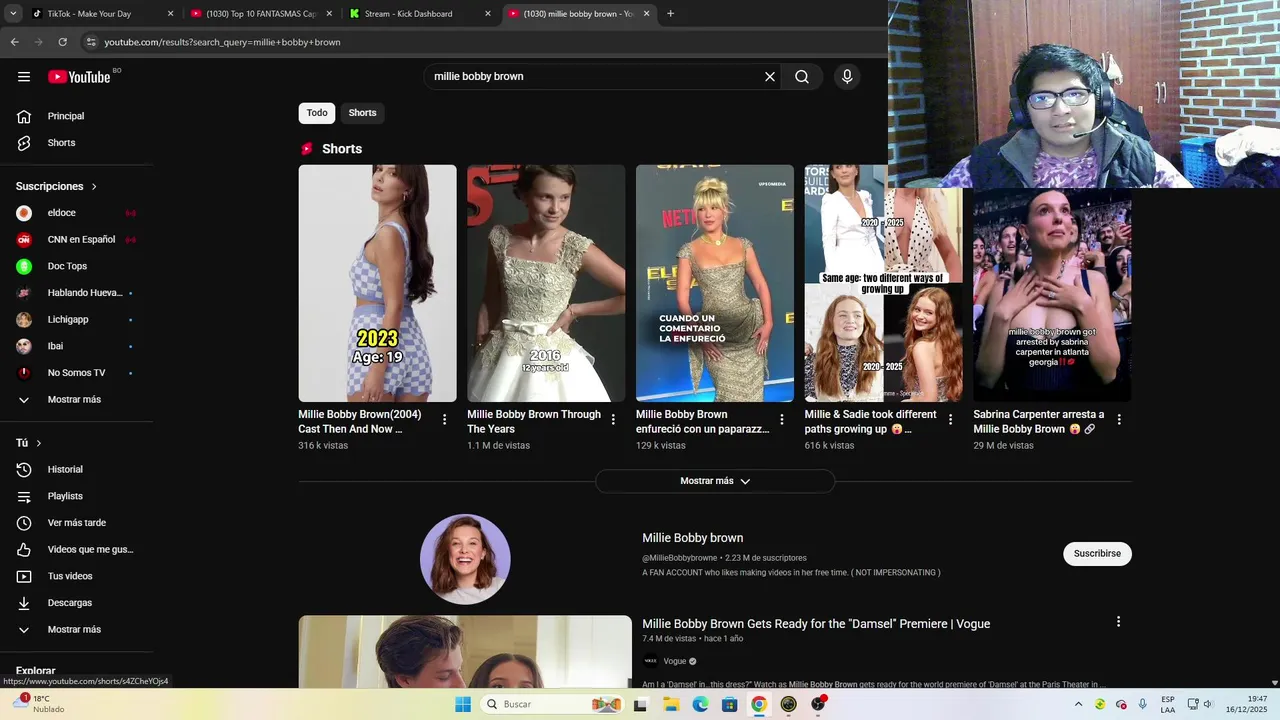This screenshot has height=720, width=1280.
Task: Open options menu for Vogue video
Action: coord(1118,622)
